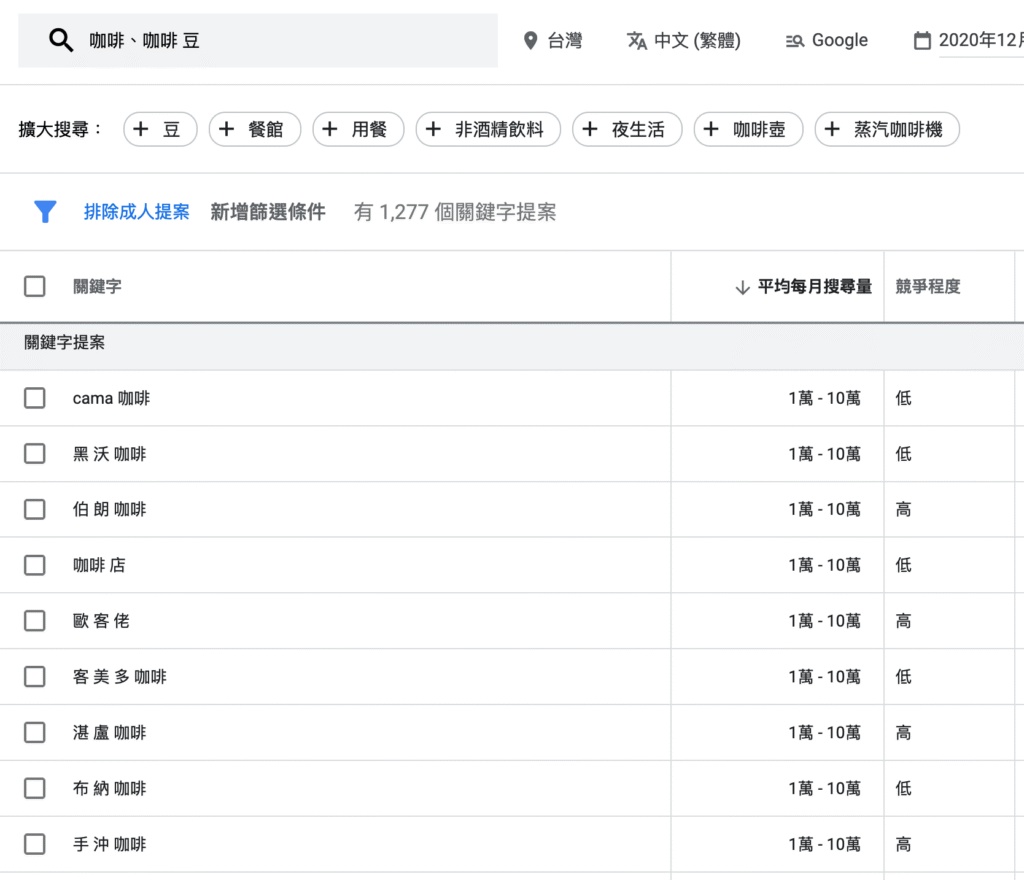Add 非酒精飲料 to broaden the search

488,129
